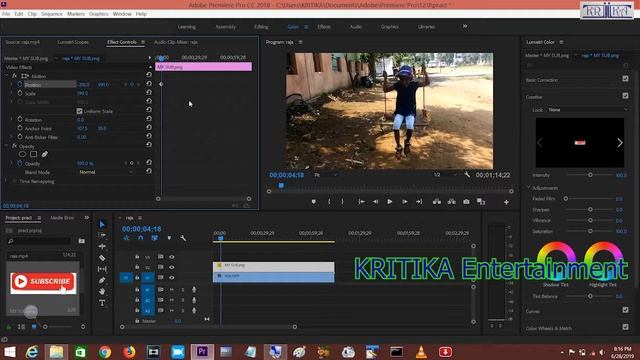Create 4-point polygon mask under Opacity
640x360 pixels.
pyautogui.click(x=33, y=154)
